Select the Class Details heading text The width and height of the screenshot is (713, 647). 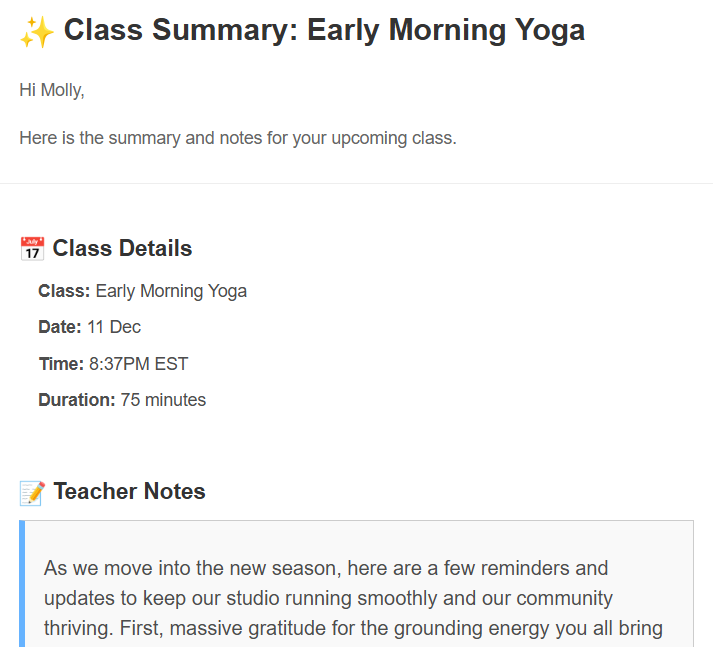coord(122,248)
